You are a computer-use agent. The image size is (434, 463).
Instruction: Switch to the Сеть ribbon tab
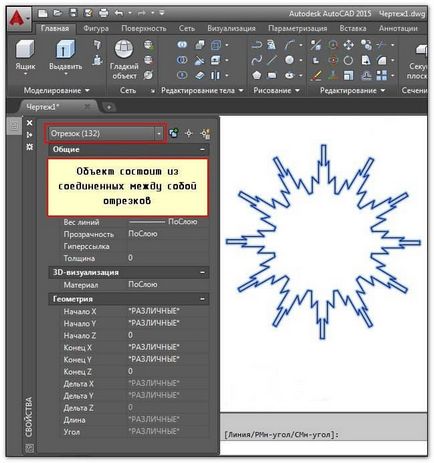[186, 28]
